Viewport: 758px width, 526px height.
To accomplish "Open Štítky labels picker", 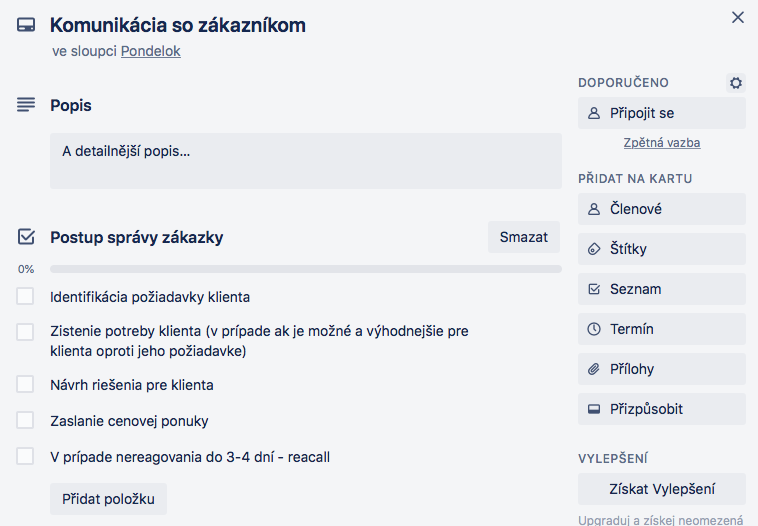I will coord(662,249).
